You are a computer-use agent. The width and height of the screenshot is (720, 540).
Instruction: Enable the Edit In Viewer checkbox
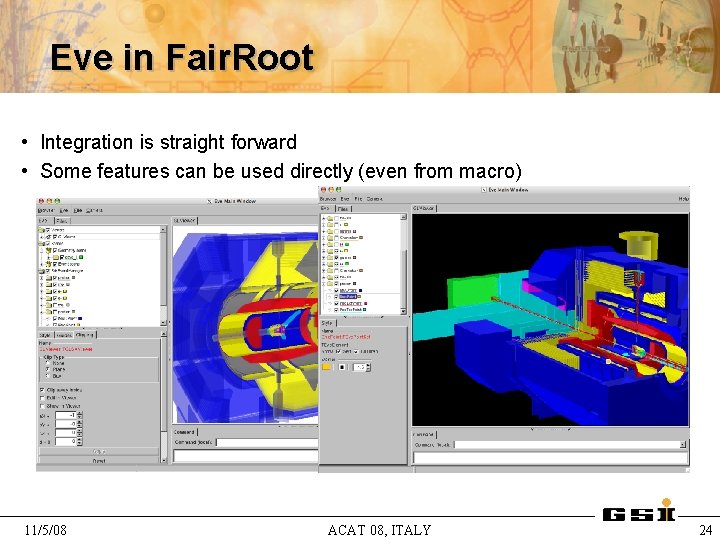tap(42, 398)
